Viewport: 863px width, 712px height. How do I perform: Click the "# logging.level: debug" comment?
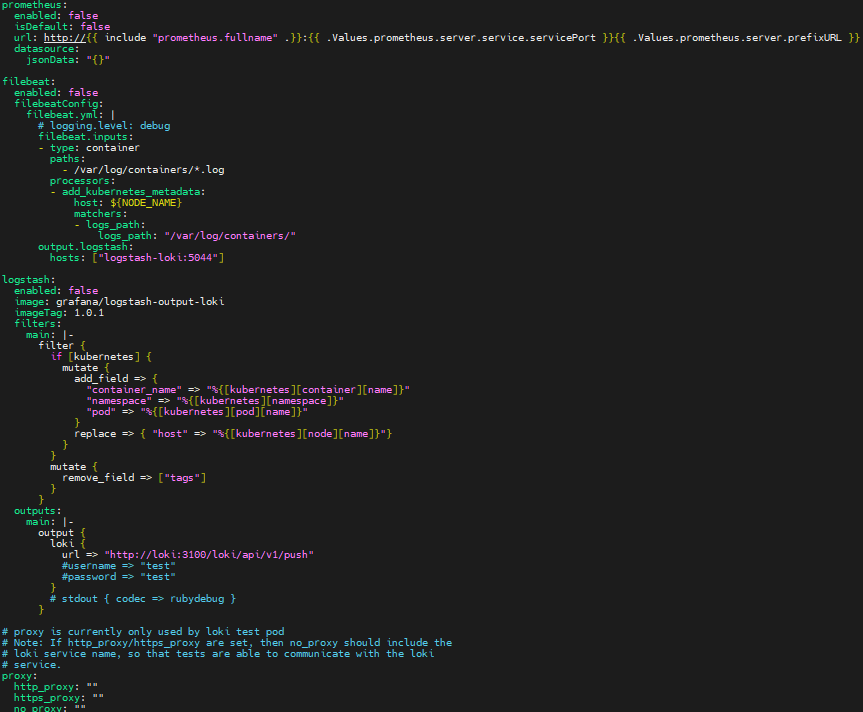[104, 125]
